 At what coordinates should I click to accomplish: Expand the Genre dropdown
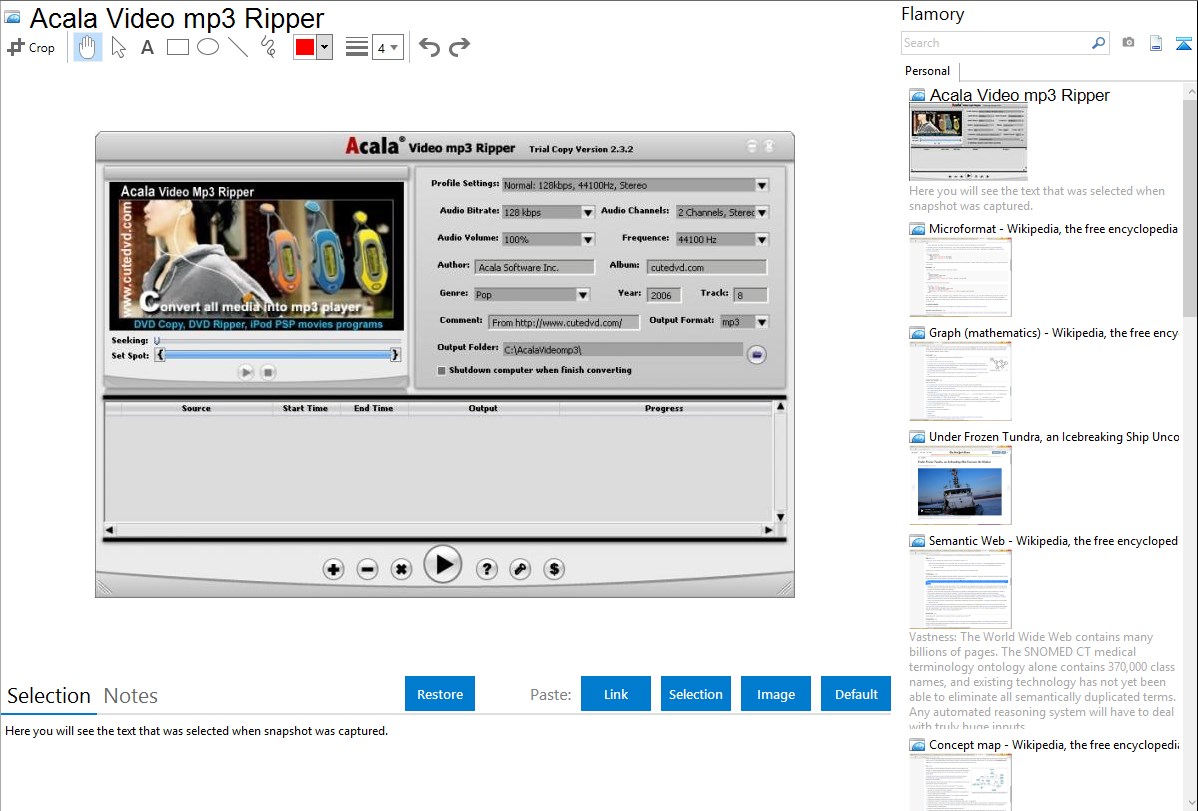[583, 294]
